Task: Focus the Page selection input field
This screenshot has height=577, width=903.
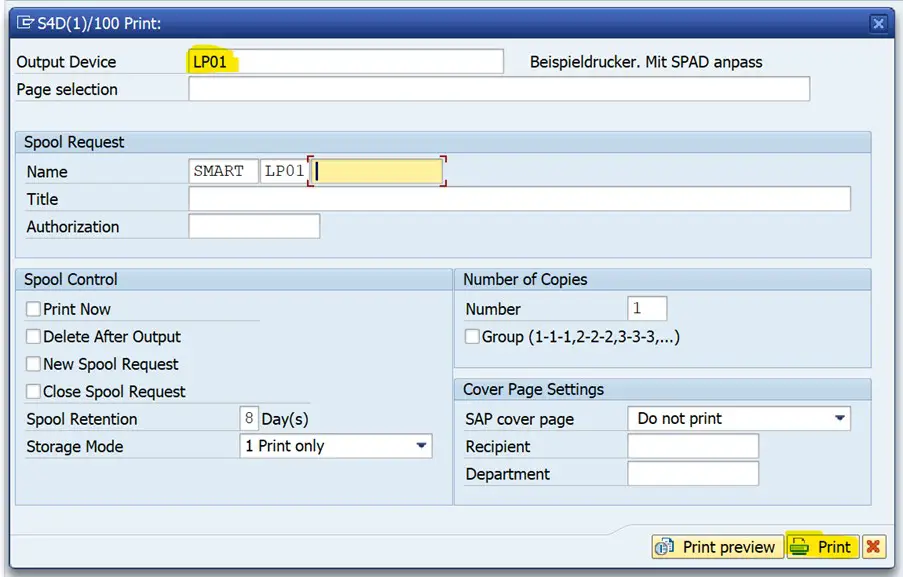Action: point(498,89)
